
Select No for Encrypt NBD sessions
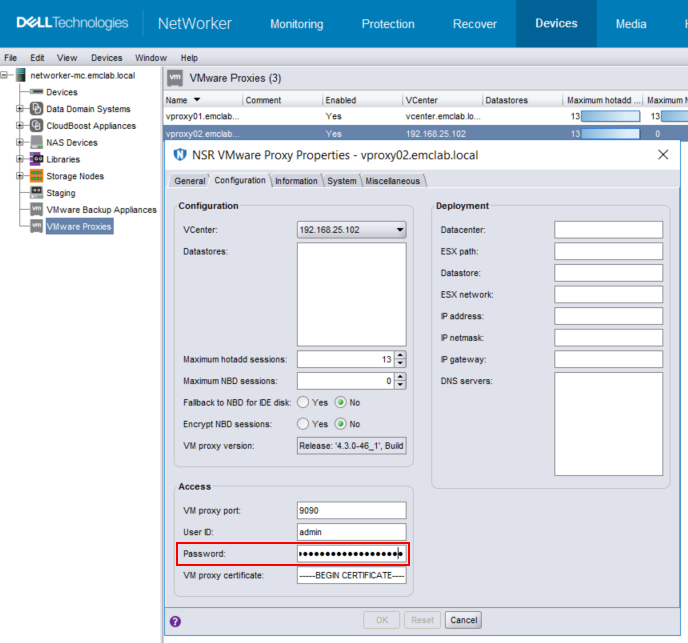pos(341,424)
